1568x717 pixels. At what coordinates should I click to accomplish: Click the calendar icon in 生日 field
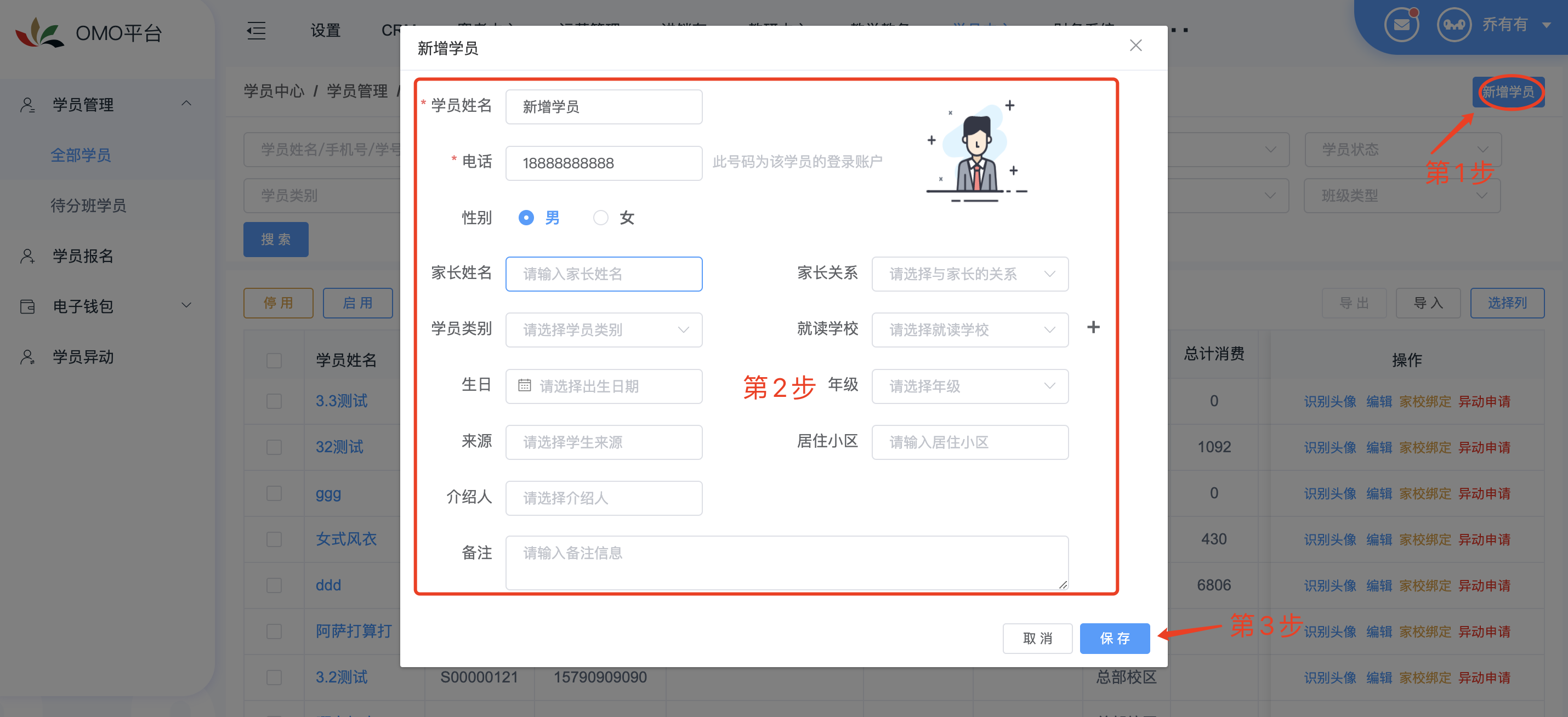click(x=524, y=386)
